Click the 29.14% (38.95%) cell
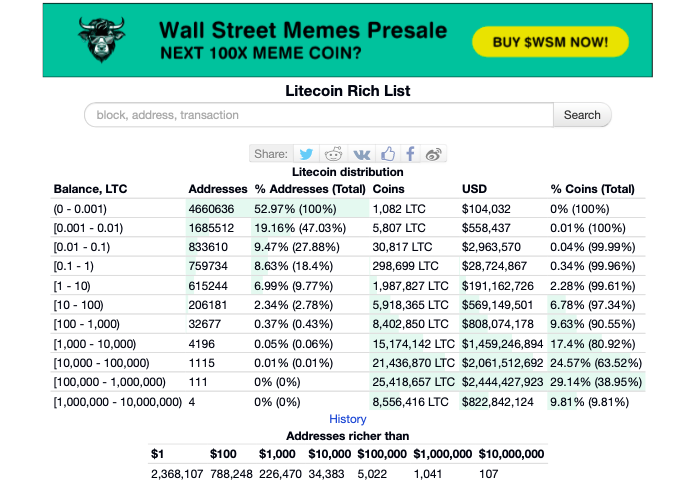Image resolution: width=688 pixels, height=491 pixels. (x=596, y=382)
